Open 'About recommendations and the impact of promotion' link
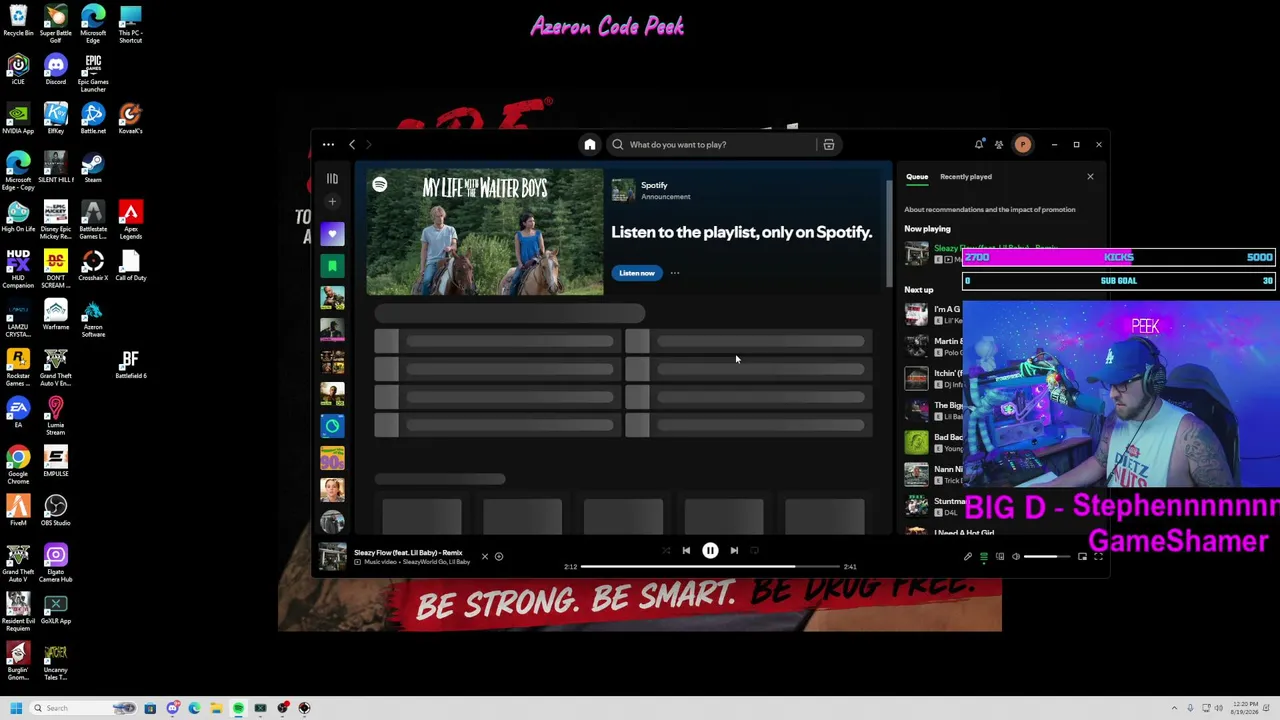 pos(990,210)
